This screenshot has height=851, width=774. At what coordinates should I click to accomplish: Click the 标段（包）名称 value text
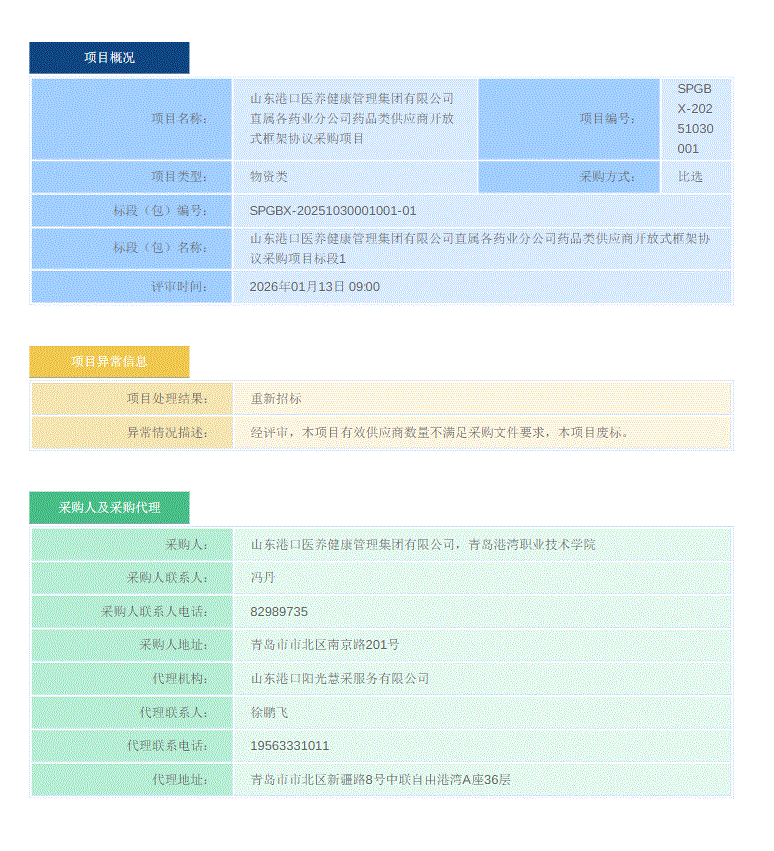click(480, 249)
